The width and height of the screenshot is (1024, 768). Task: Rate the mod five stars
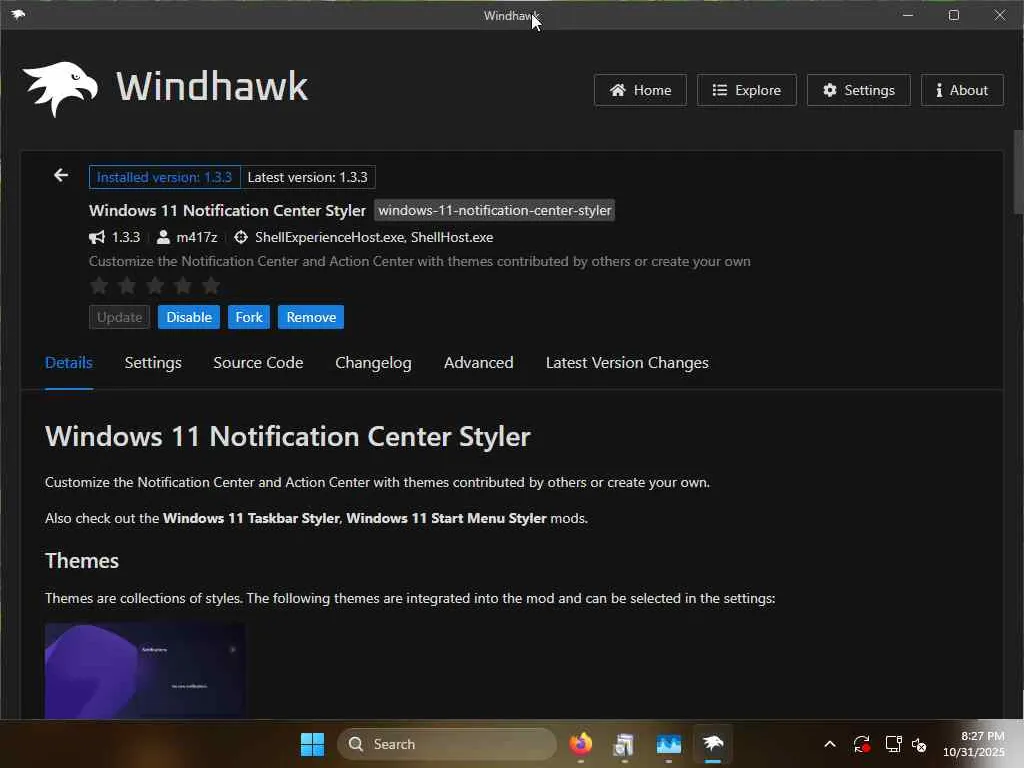click(211, 285)
